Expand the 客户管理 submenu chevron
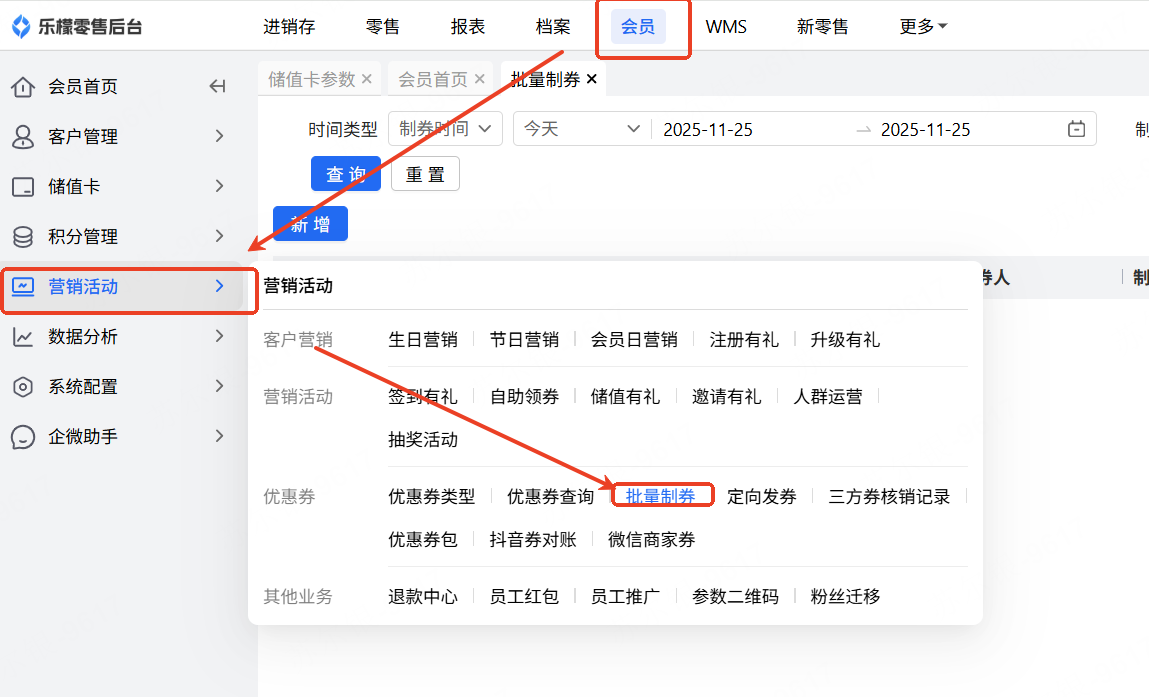1149x697 pixels. (219, 136)
